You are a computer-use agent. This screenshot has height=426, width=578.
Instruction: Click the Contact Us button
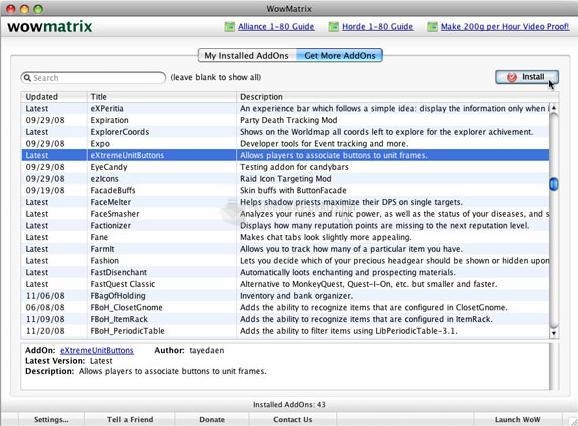click(293, 419)
